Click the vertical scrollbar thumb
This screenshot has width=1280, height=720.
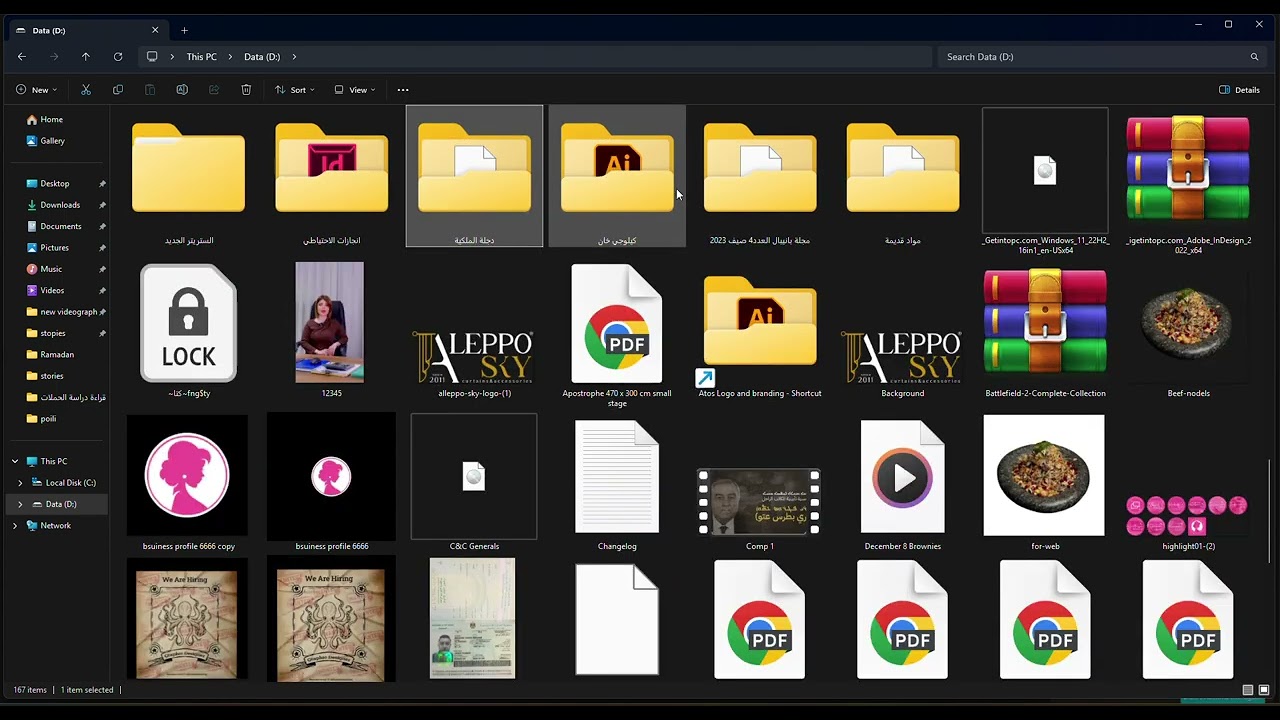pos(1270,512)
